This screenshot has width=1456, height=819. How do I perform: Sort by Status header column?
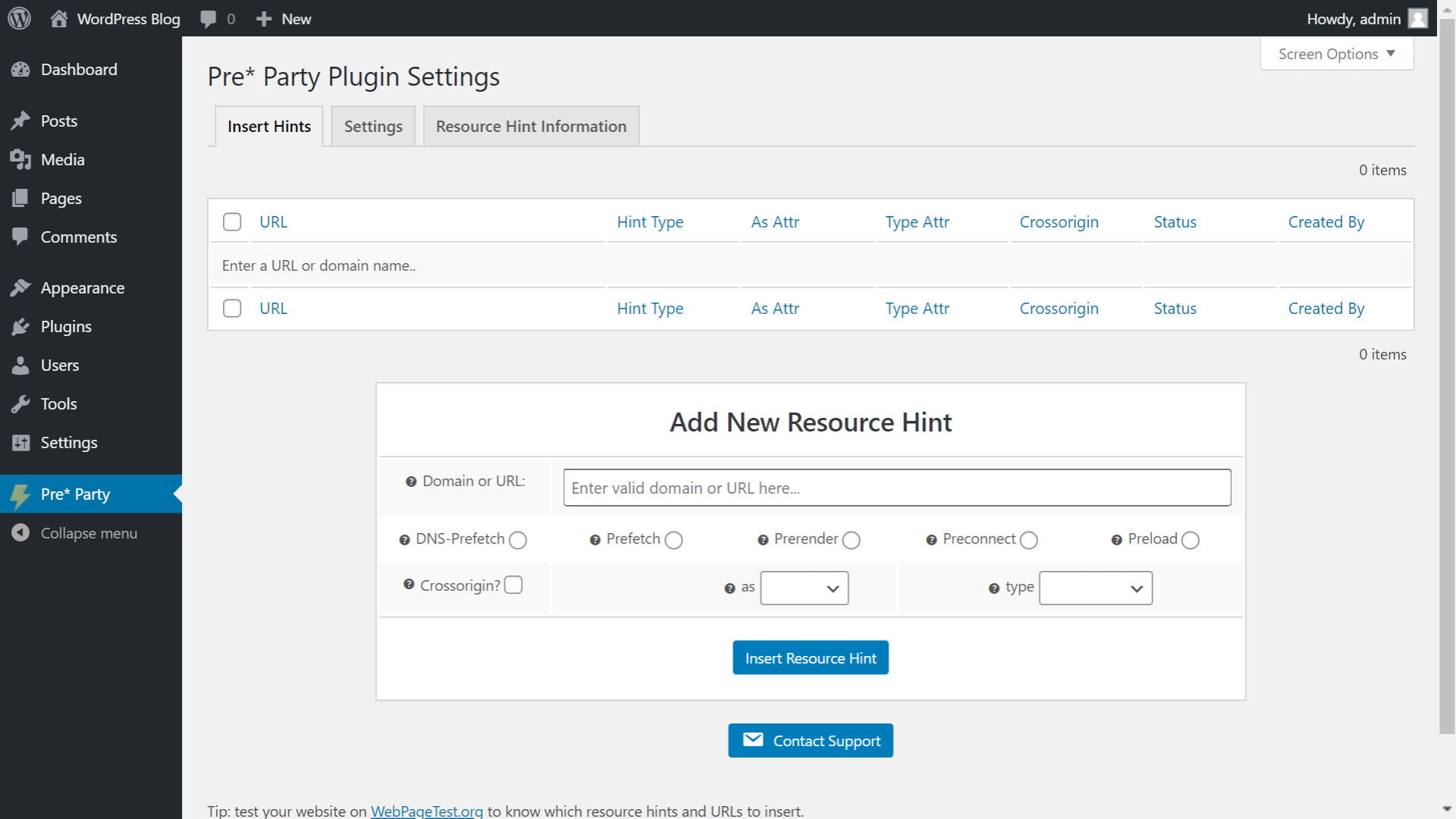tap(1175, 221)
